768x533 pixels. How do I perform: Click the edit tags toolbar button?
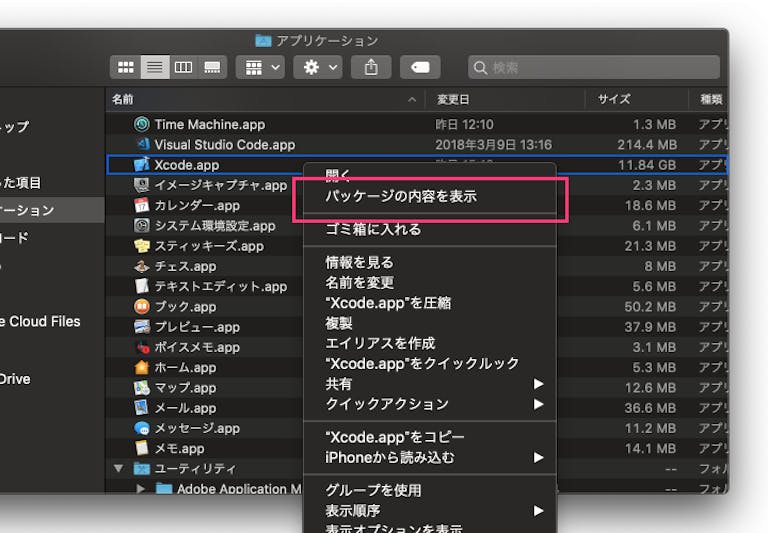pyautogui.click(x=420, y=67)
